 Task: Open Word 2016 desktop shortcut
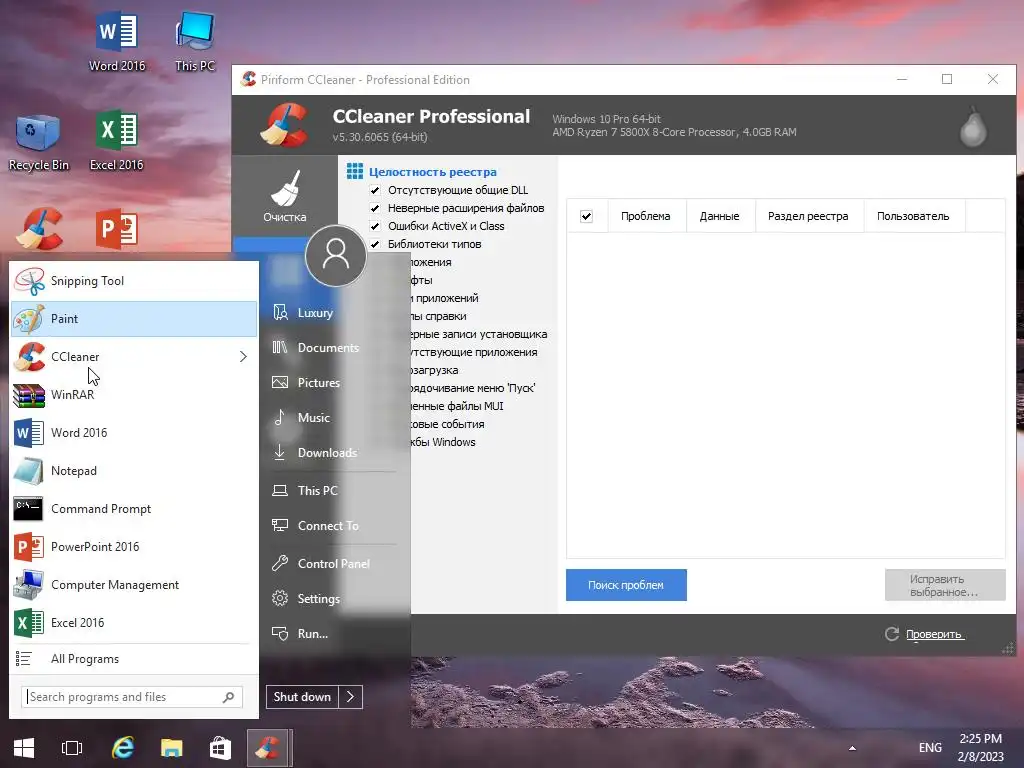pyautogui.click(x=118, y=41)
